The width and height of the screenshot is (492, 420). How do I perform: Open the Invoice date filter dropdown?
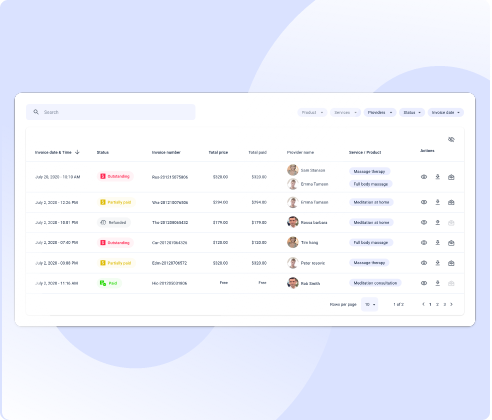click(446, 113)
